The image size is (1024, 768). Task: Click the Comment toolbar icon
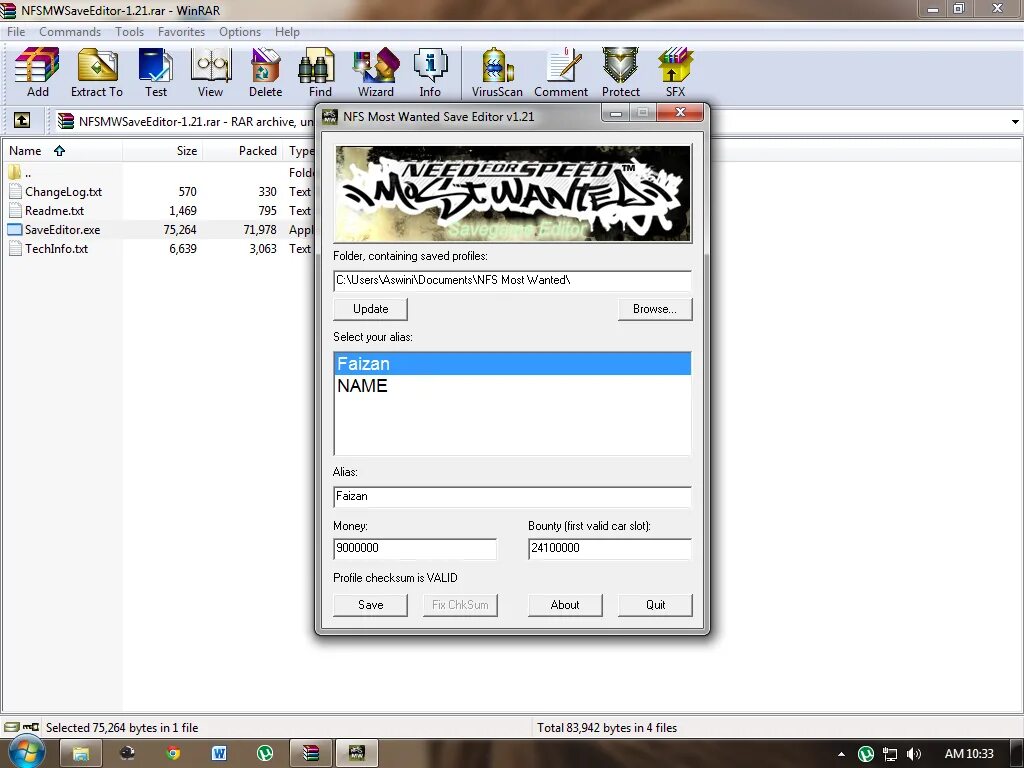561,72
